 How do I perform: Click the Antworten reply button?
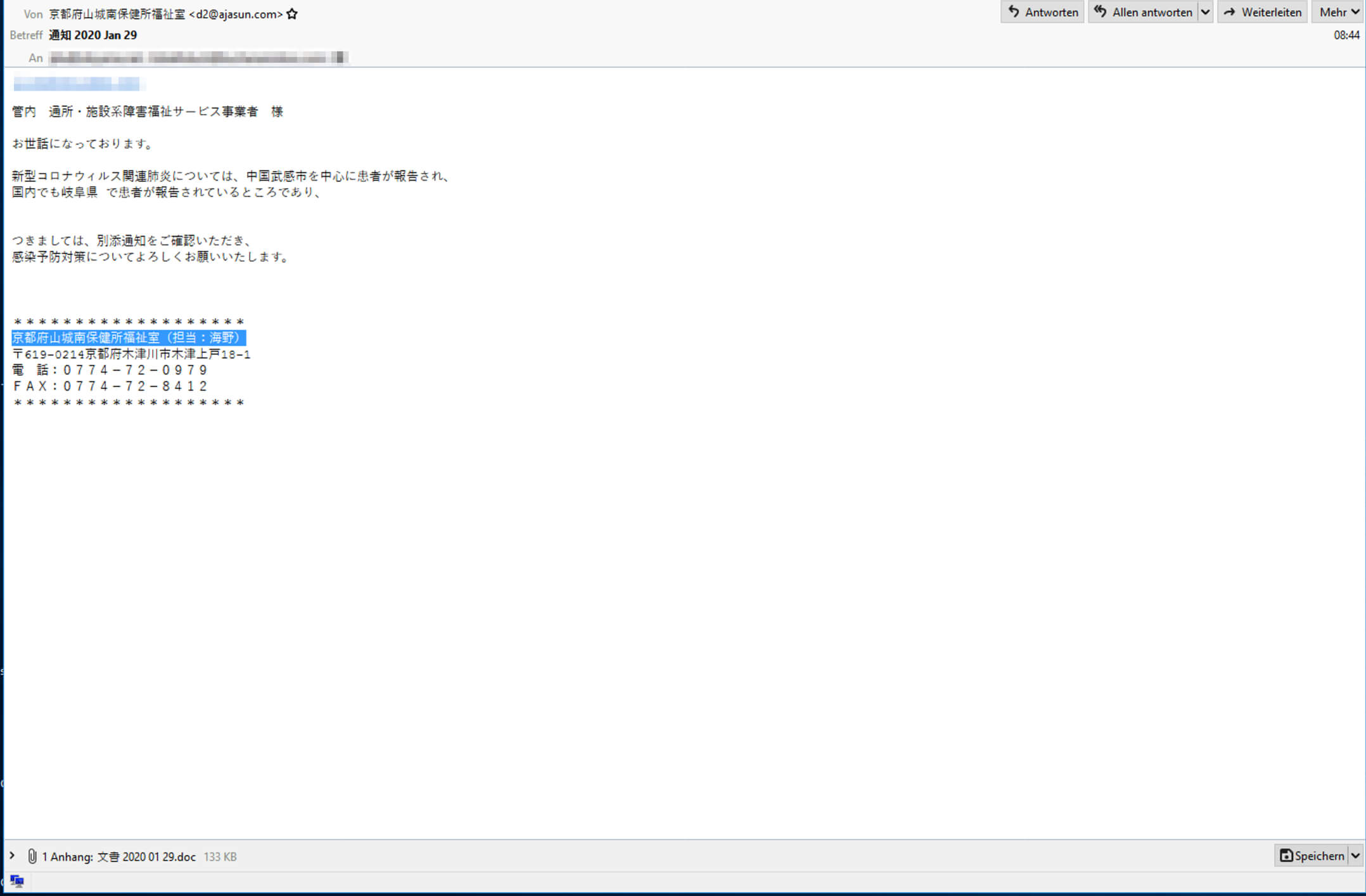(1042, 12)
